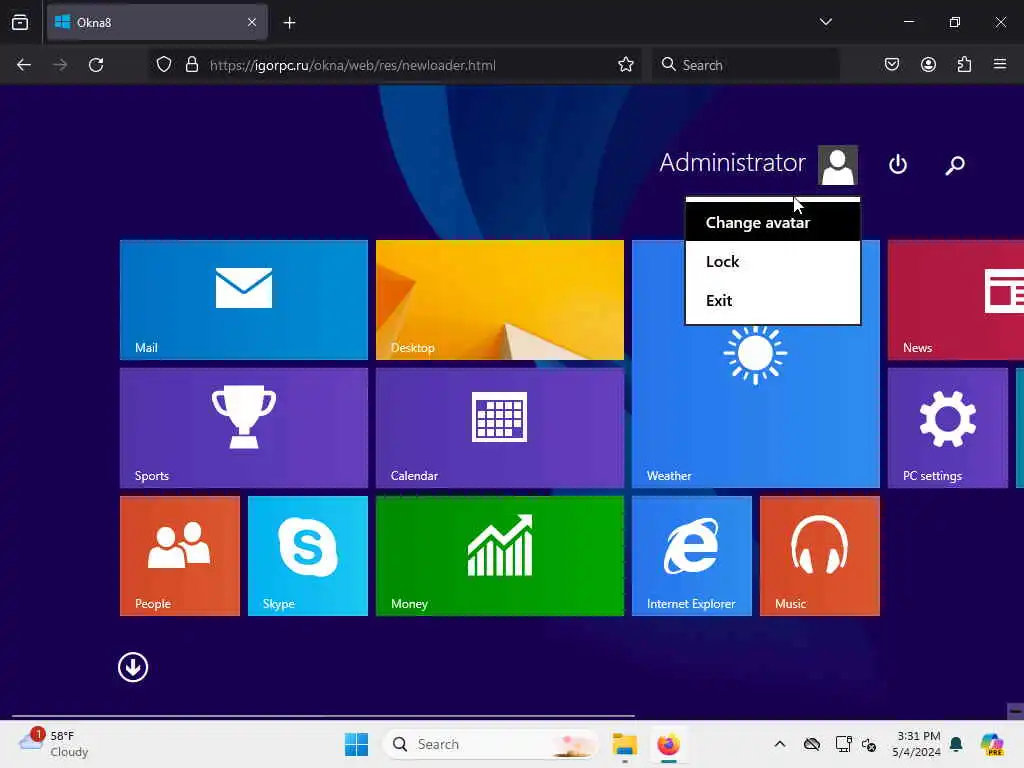The image size is (1024, 768).
Task: Reload the current page
Action: coord(96,65)
